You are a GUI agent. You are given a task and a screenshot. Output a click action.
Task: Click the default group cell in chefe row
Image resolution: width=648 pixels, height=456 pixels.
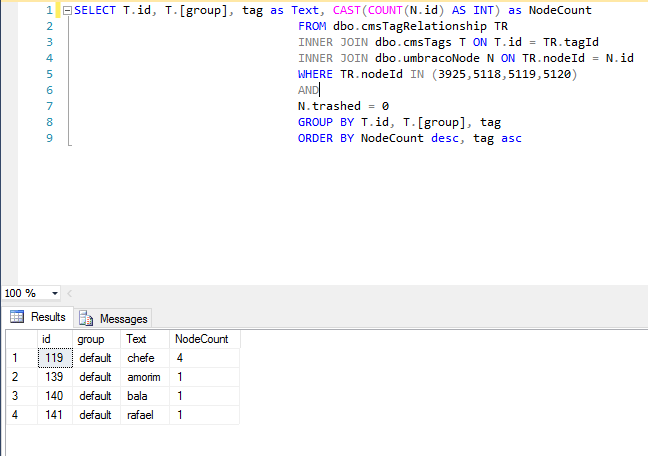pos(96,358)
